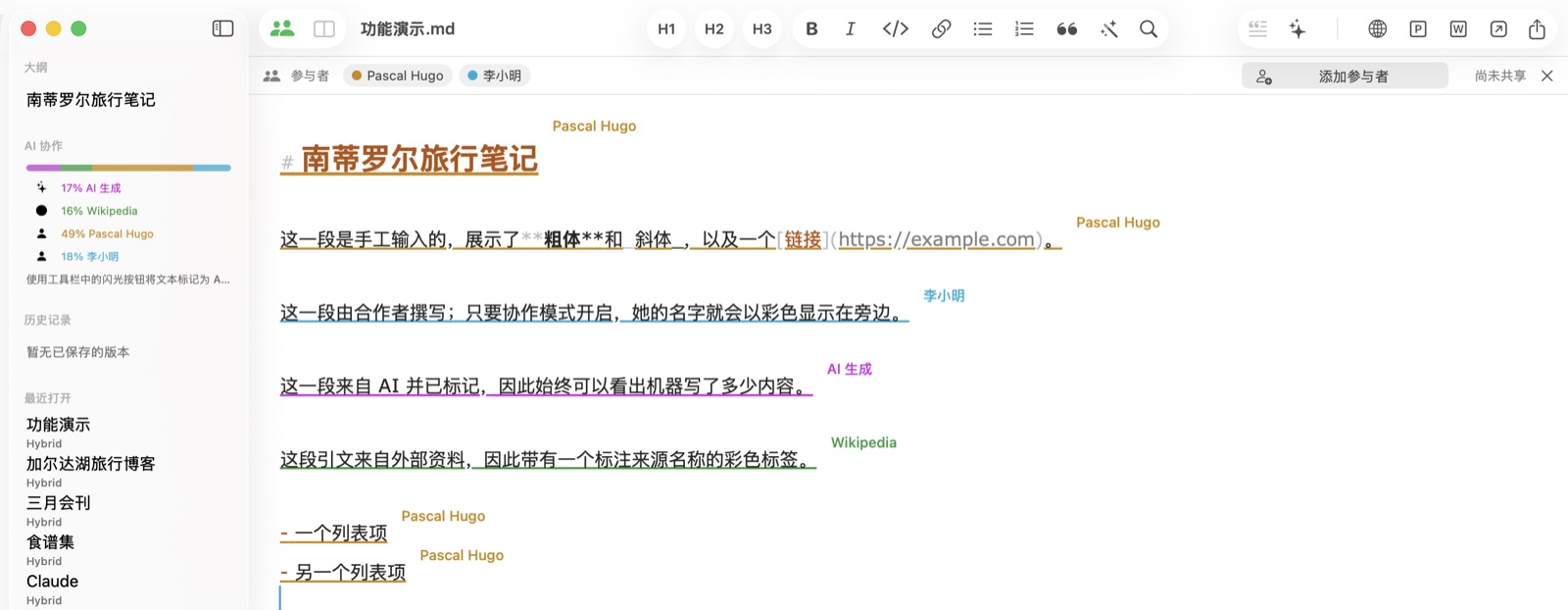The height and width of the screenshot is (610, 1568).
Task: Select 18% 李小明 legend entry
Action: point(89,256)
